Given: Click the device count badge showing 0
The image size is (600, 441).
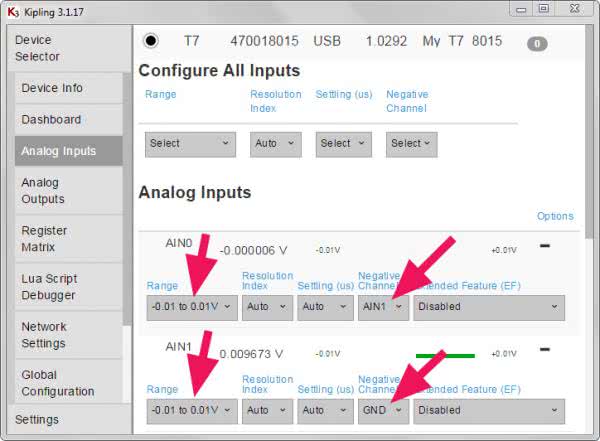Looking at the screenshot, I should [x=537, y=44].
